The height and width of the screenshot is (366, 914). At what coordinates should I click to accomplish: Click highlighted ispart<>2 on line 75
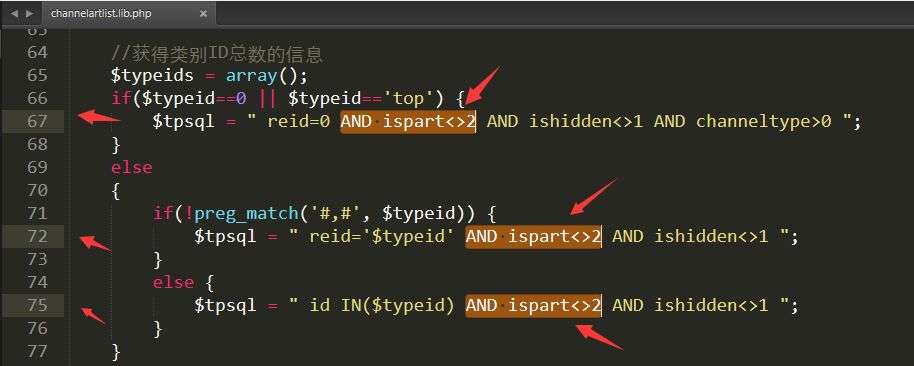(x=554, y=305)
